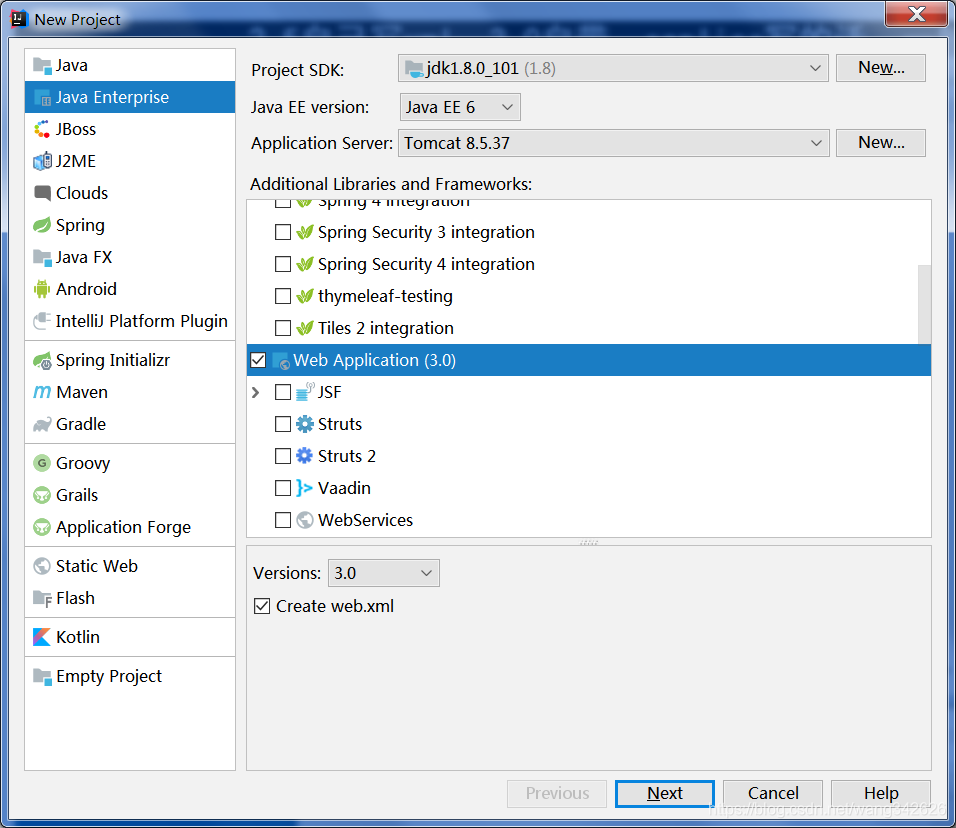
Task: Check the Struts checkbox
Action: click(x=283, y=424)
